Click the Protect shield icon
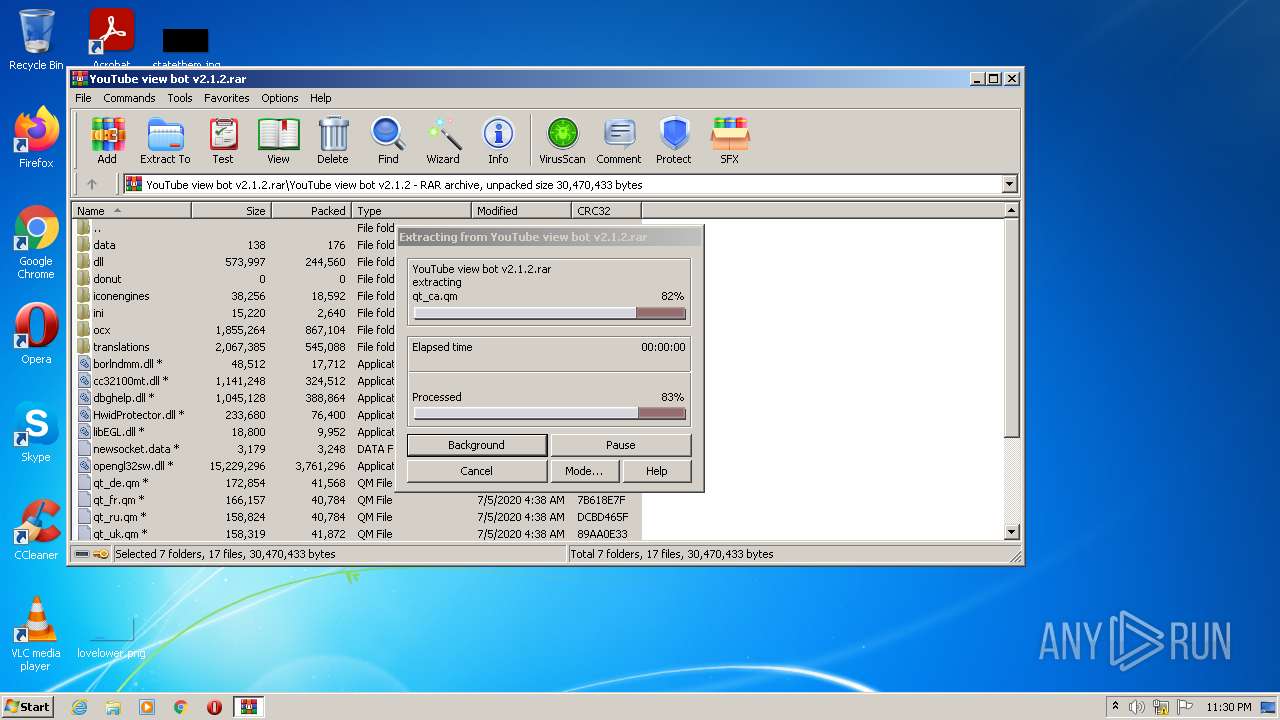Image resolution: width=1280 pixels, height=720 pixels. pos(674,140)
